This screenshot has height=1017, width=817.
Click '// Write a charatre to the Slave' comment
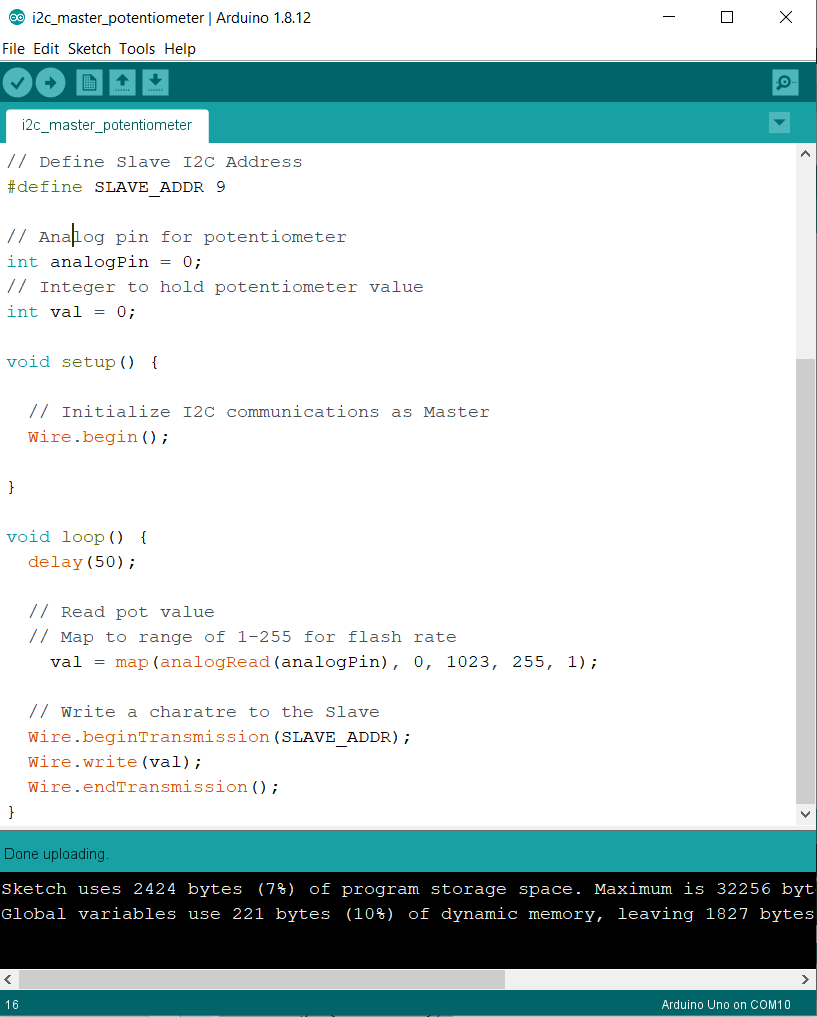[x=204, y=712]
